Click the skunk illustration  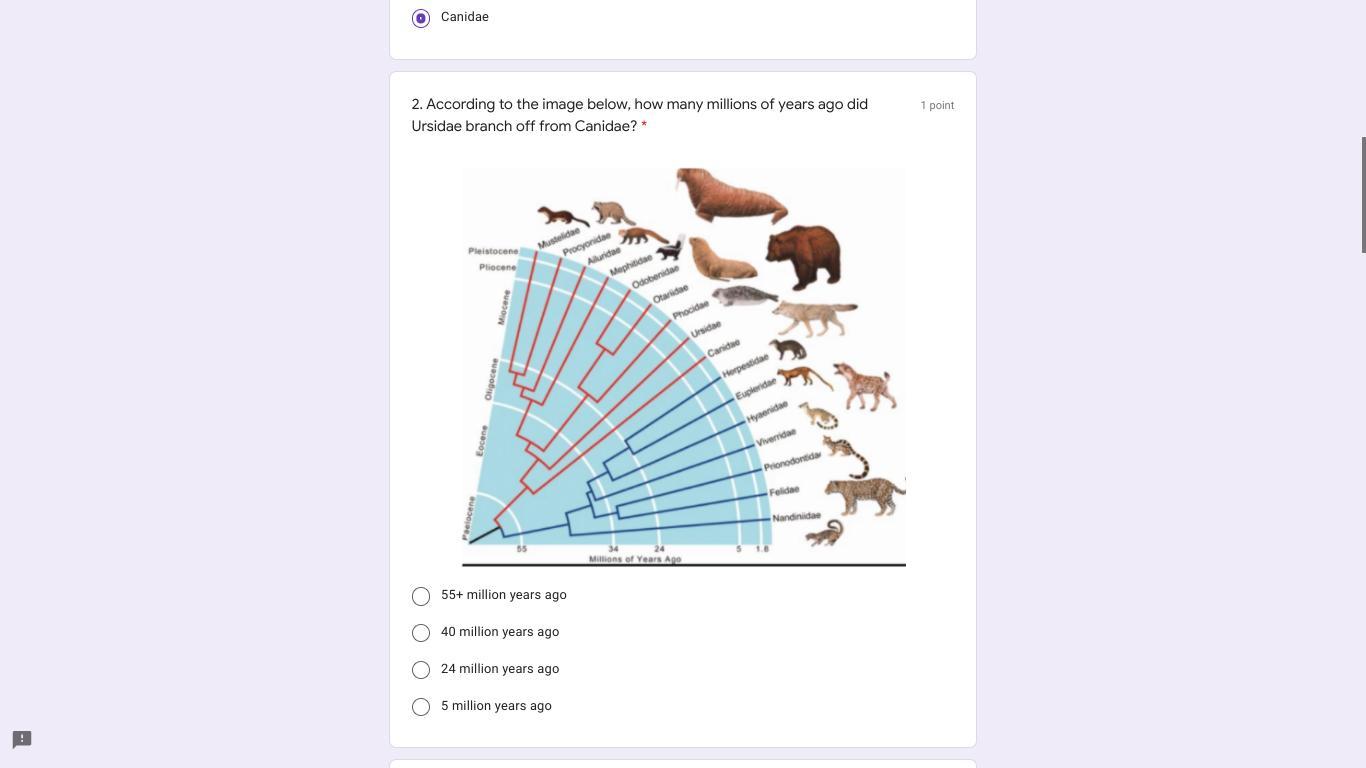click(x=672, y=247)
